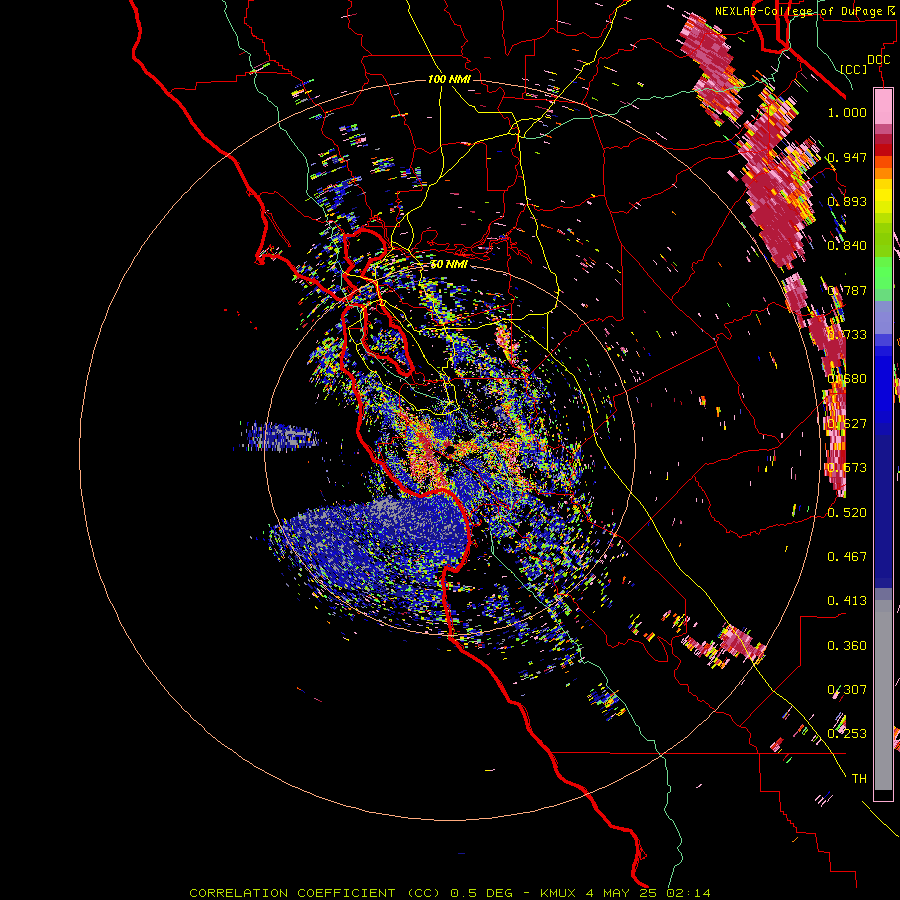Pick the large gray lower segment of the color bar
This screenshot has height=900, width=900.
pyautogui.click(x=883, y=695)
